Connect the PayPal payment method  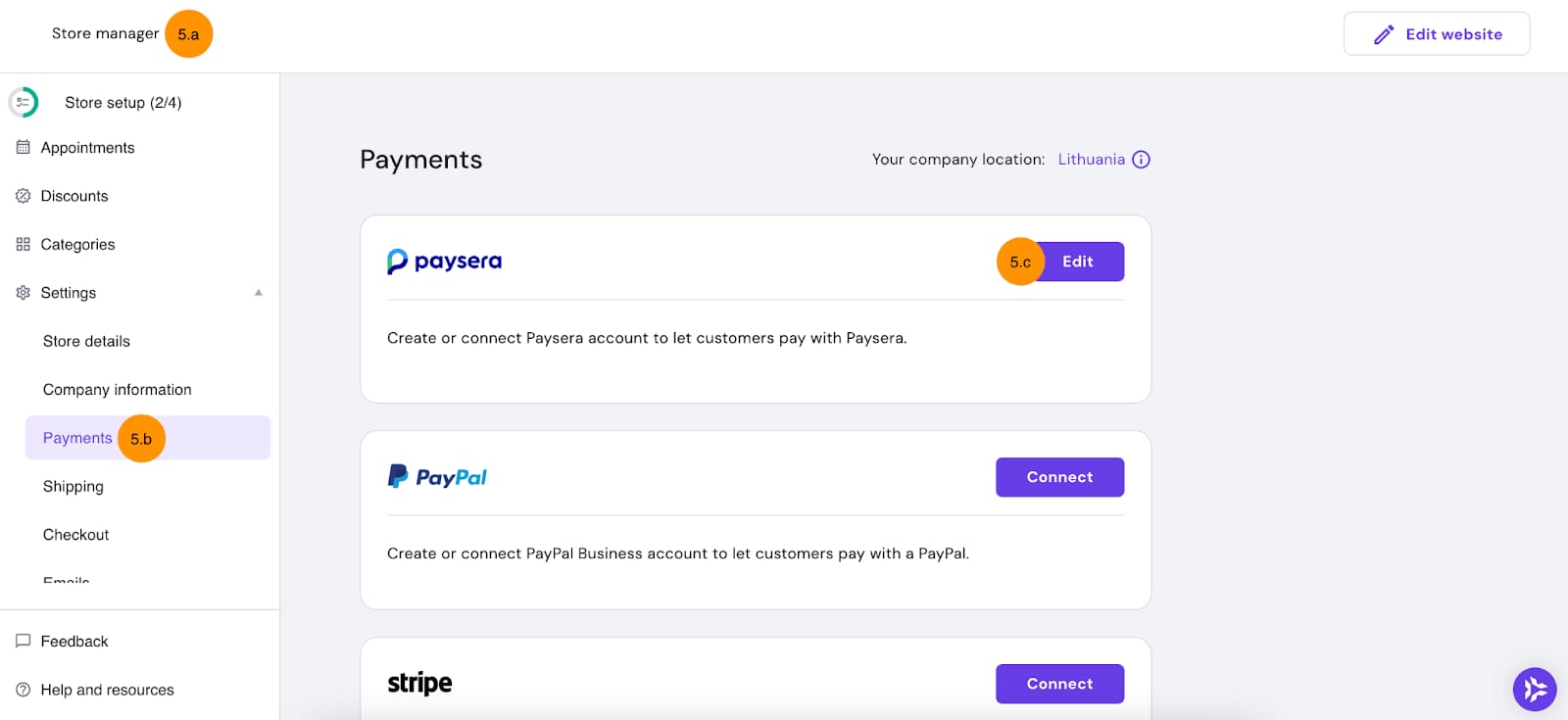(1059, 477)
